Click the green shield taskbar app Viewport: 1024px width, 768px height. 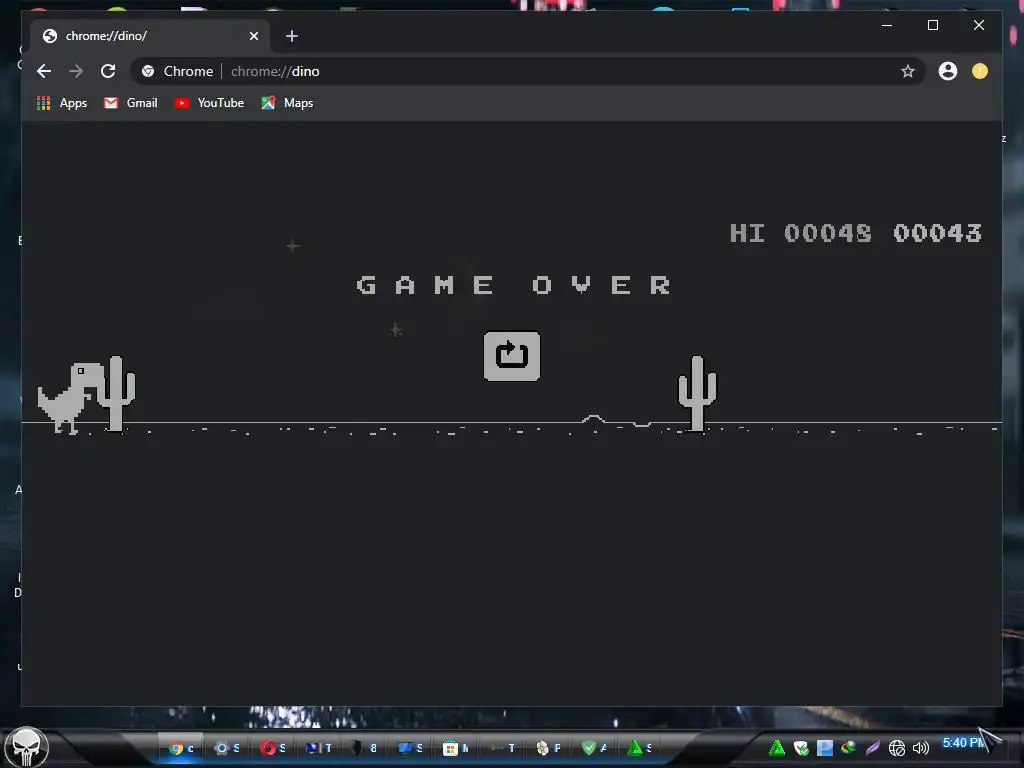click(594, 748)
